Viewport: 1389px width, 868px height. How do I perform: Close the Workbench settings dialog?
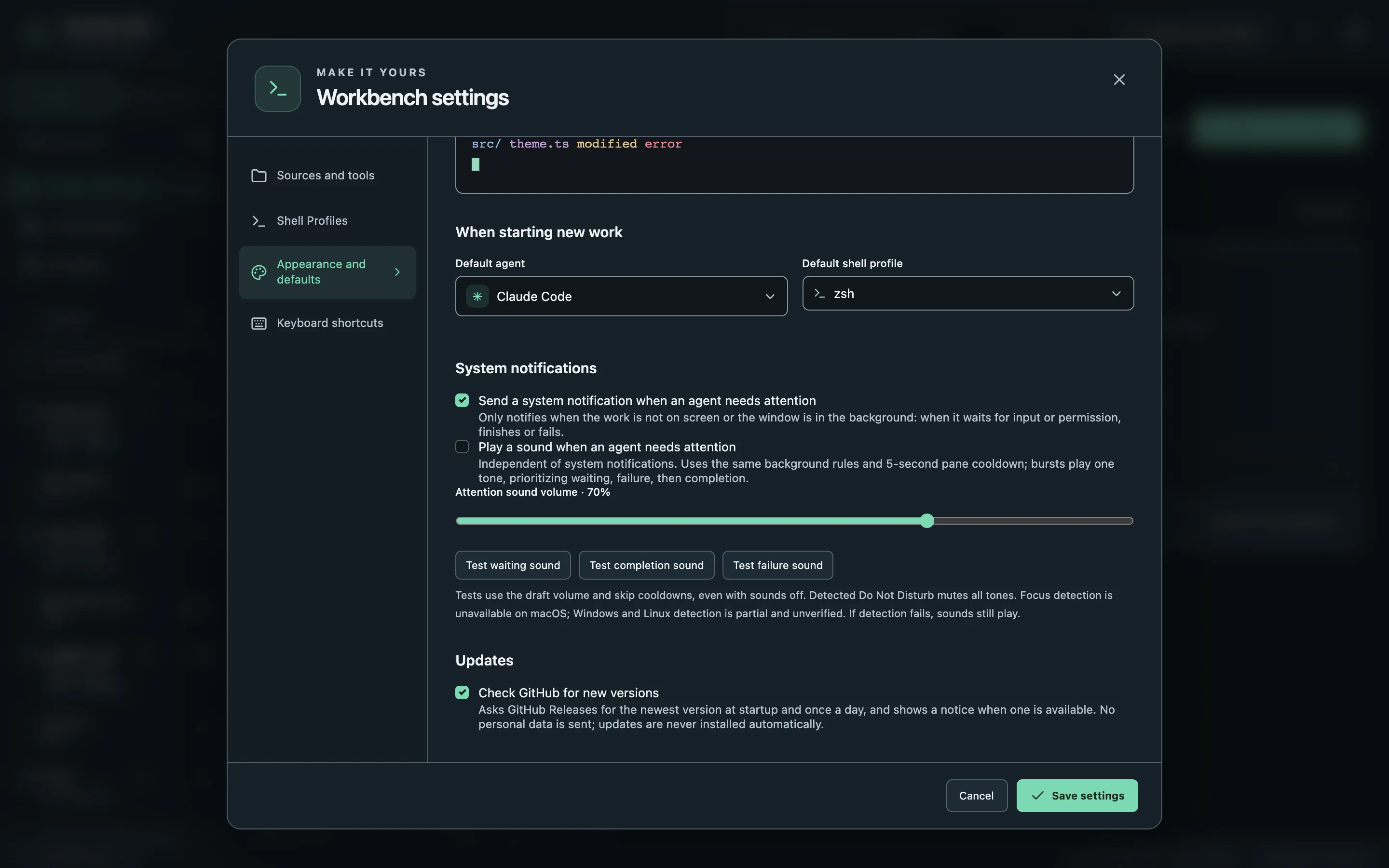coord(1118,80)
